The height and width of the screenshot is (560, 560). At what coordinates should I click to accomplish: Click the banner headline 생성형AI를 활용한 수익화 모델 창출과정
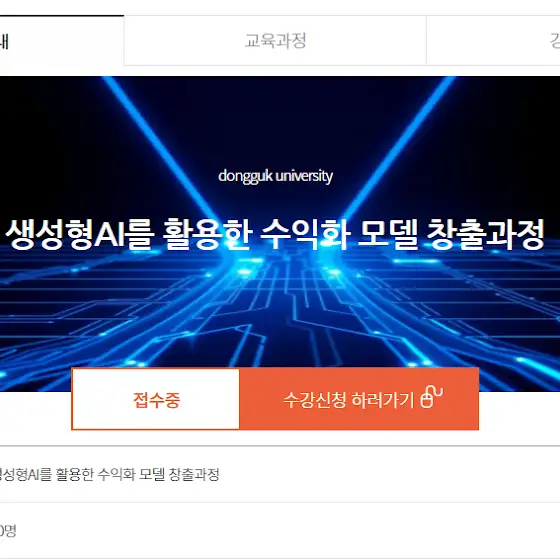tap(275, 234)
